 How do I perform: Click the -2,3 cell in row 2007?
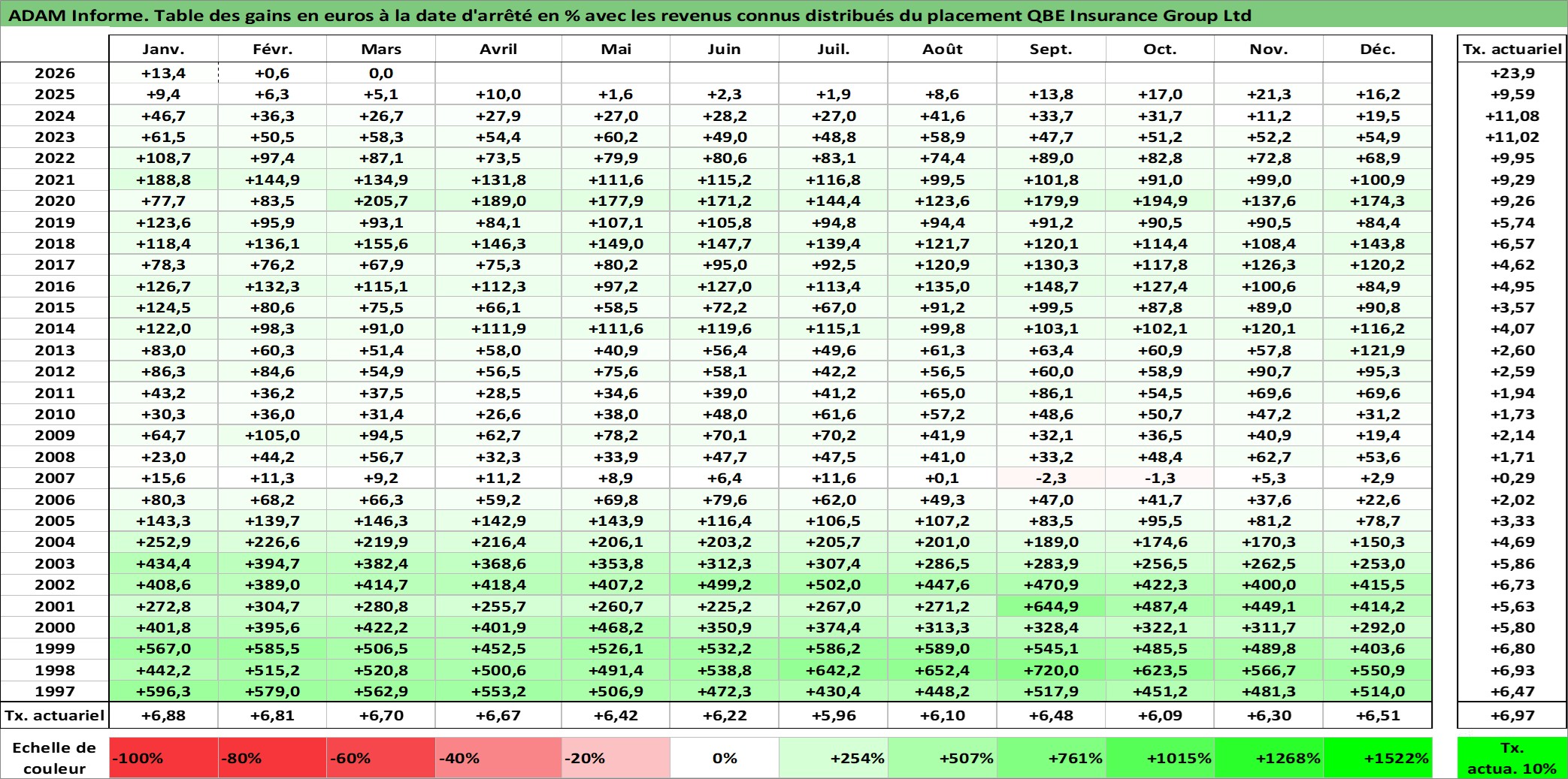(1052, 478)
